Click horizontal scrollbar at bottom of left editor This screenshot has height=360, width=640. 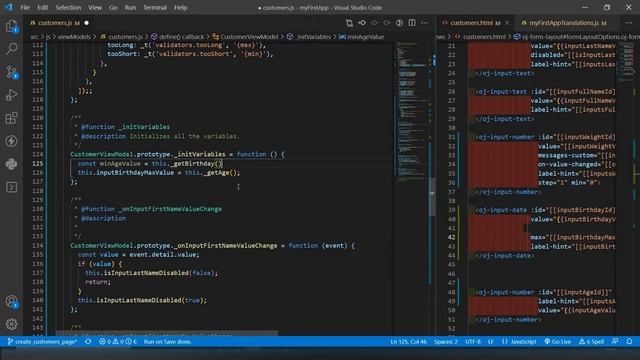167,333
